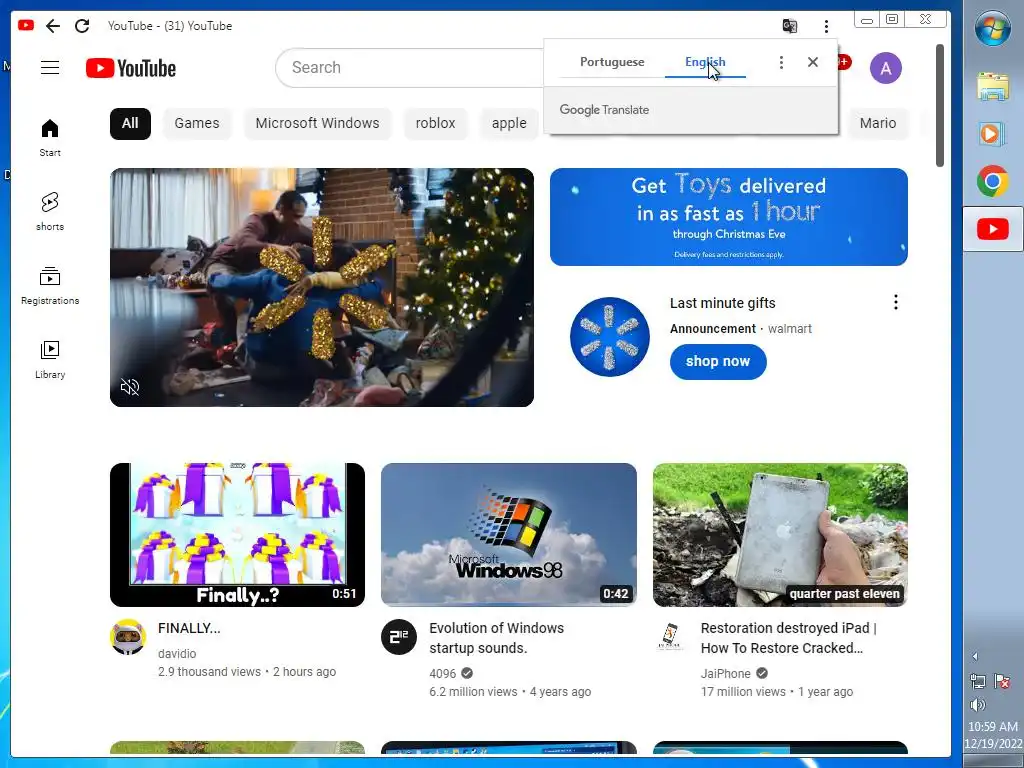Click the YouTube logo
This screenshot has width=1024, height=768.
click(x=131, y=68)
